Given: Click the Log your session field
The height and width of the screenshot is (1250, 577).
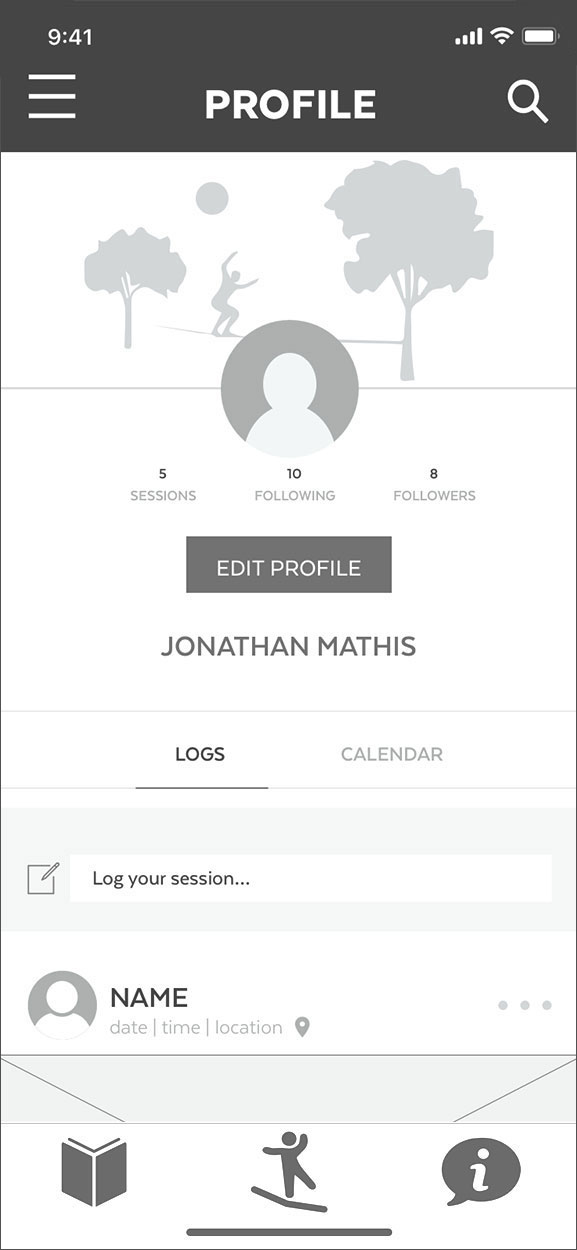Looking at the screenshot, I should click(x=311, y=878).
